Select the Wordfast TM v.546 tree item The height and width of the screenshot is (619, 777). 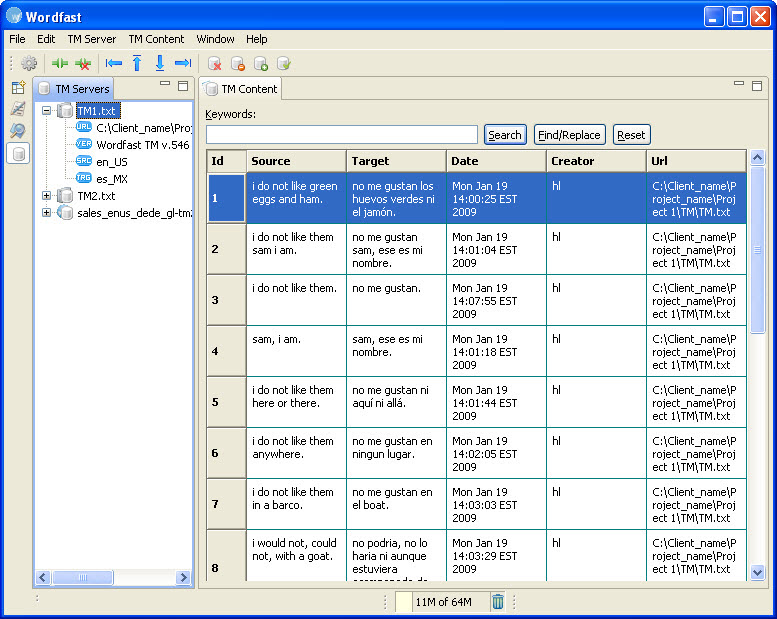pos(143,145)
